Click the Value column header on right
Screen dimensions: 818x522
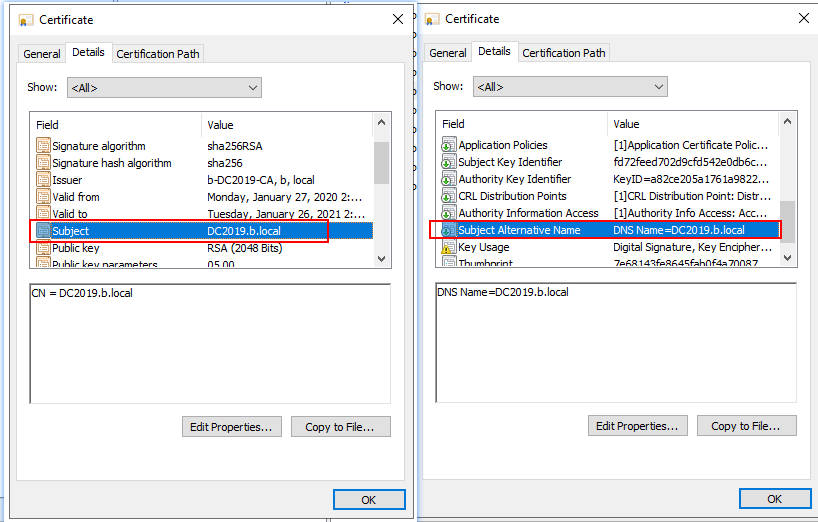tap(690, 124)
